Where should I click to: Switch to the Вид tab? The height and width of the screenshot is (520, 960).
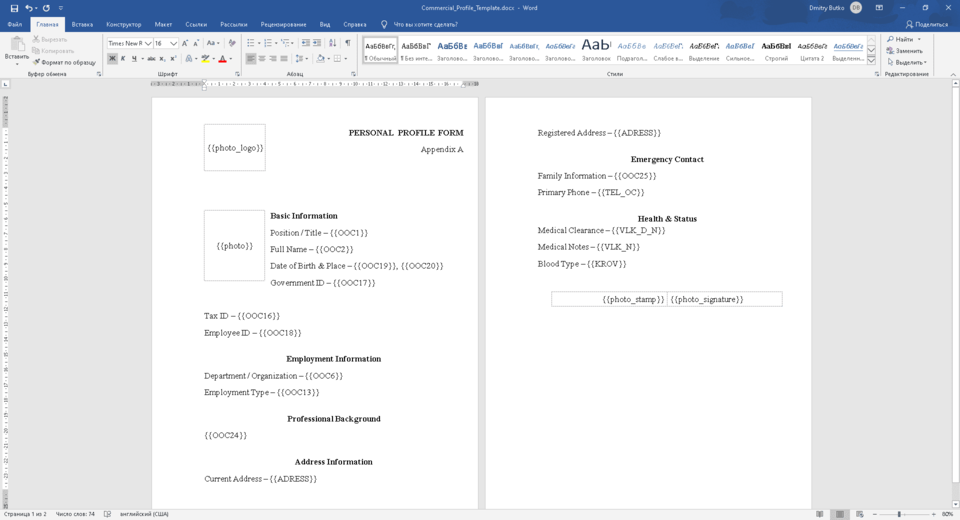click(x=324, y=24)
